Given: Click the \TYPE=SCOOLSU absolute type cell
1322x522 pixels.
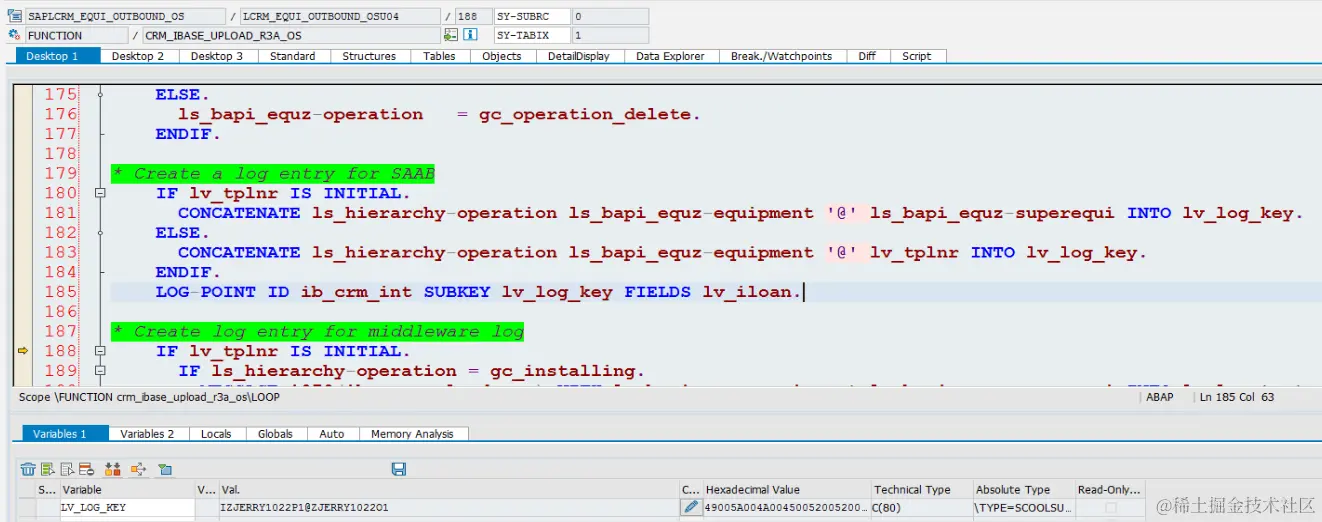Looking at the screenshot, I should click(x=1023, y=508).
